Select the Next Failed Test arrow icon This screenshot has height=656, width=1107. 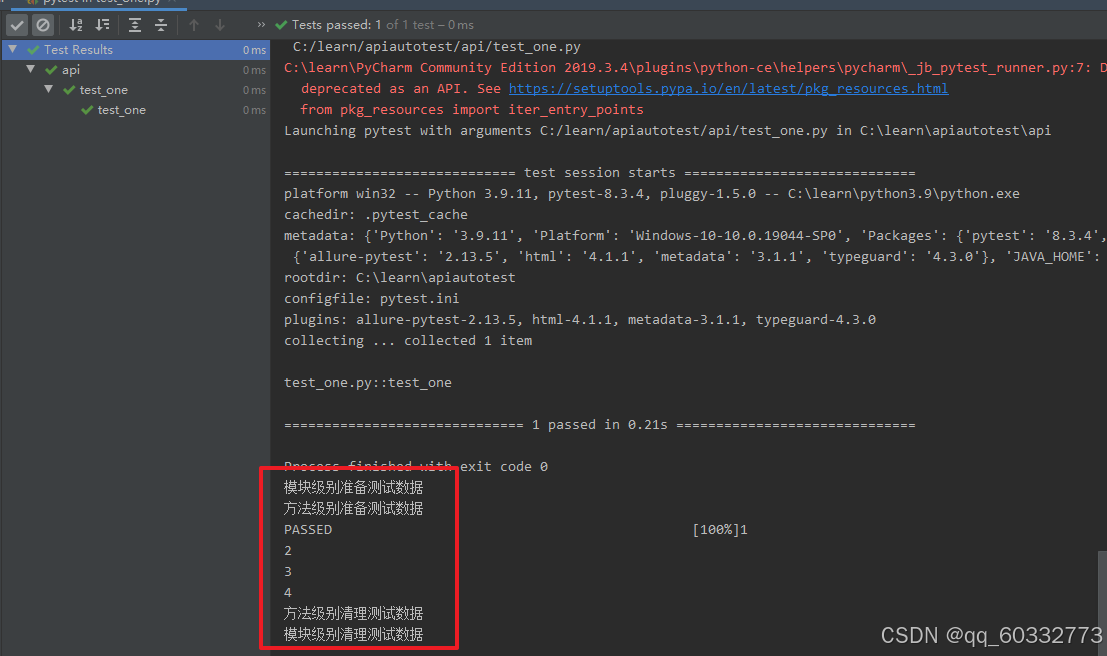coord(218,25)
